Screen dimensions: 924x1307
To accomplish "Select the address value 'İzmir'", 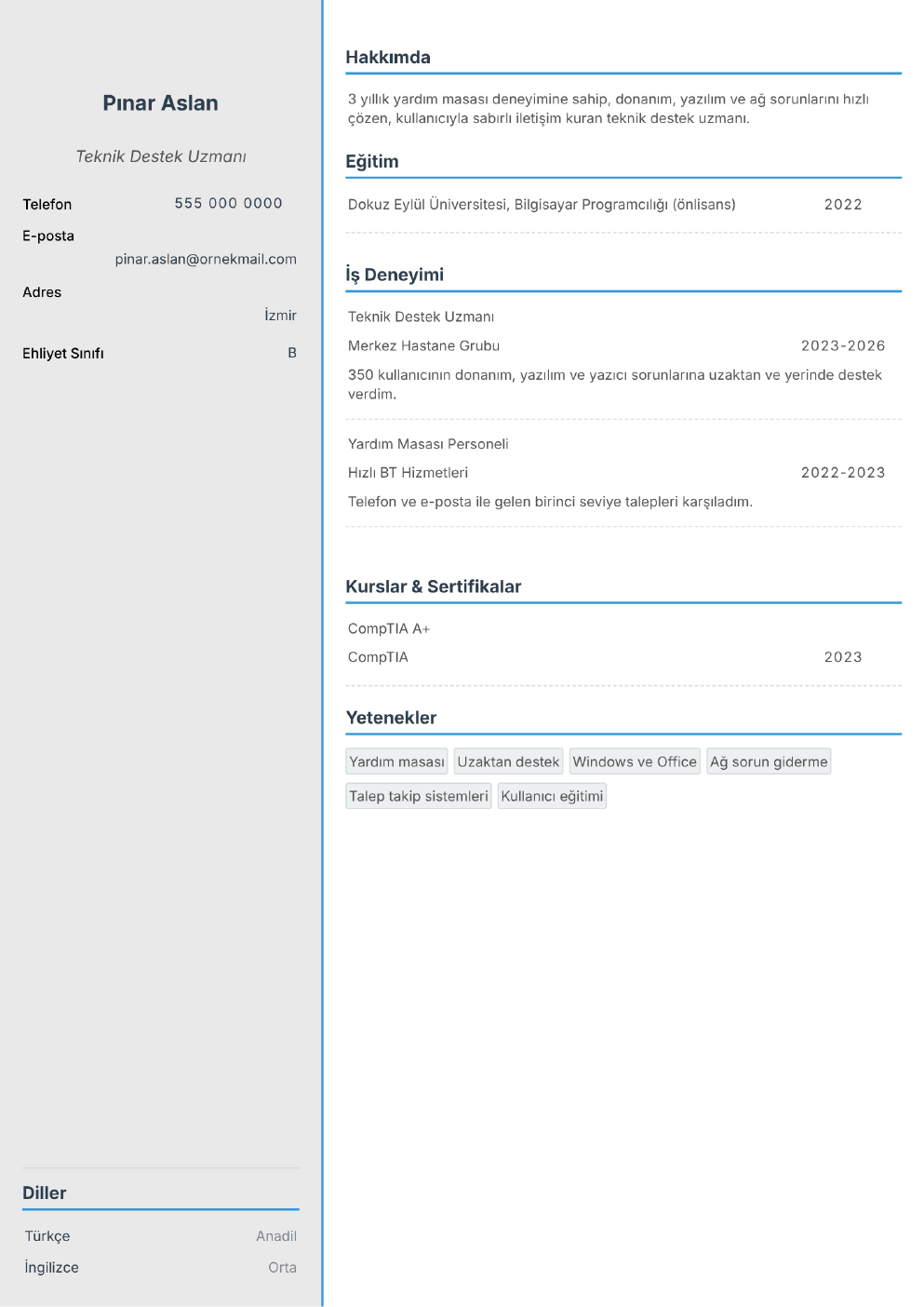I will (280, 315).
